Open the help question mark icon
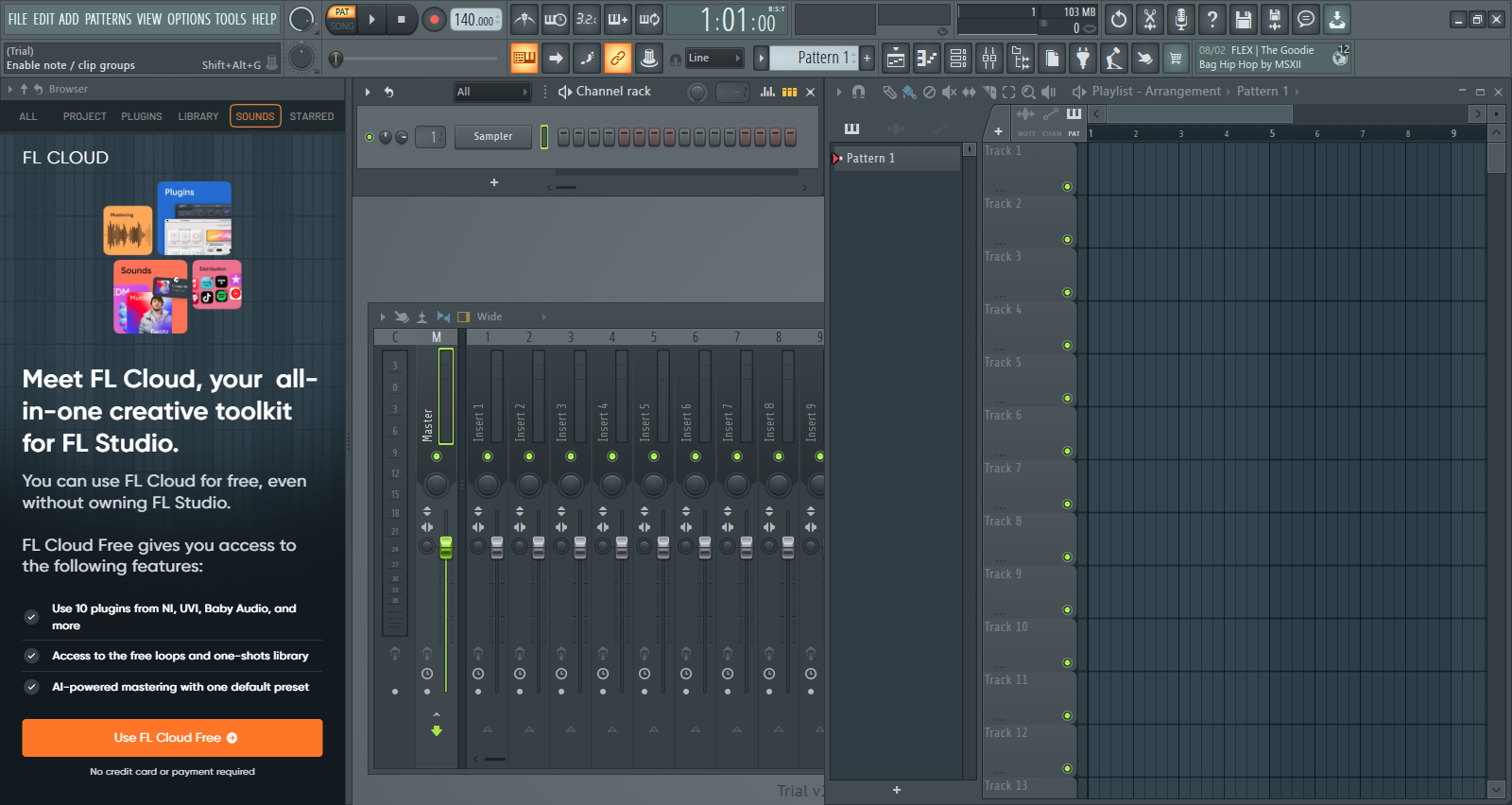The width and height of the screenshot is (1512, 805). point(1212,19)
